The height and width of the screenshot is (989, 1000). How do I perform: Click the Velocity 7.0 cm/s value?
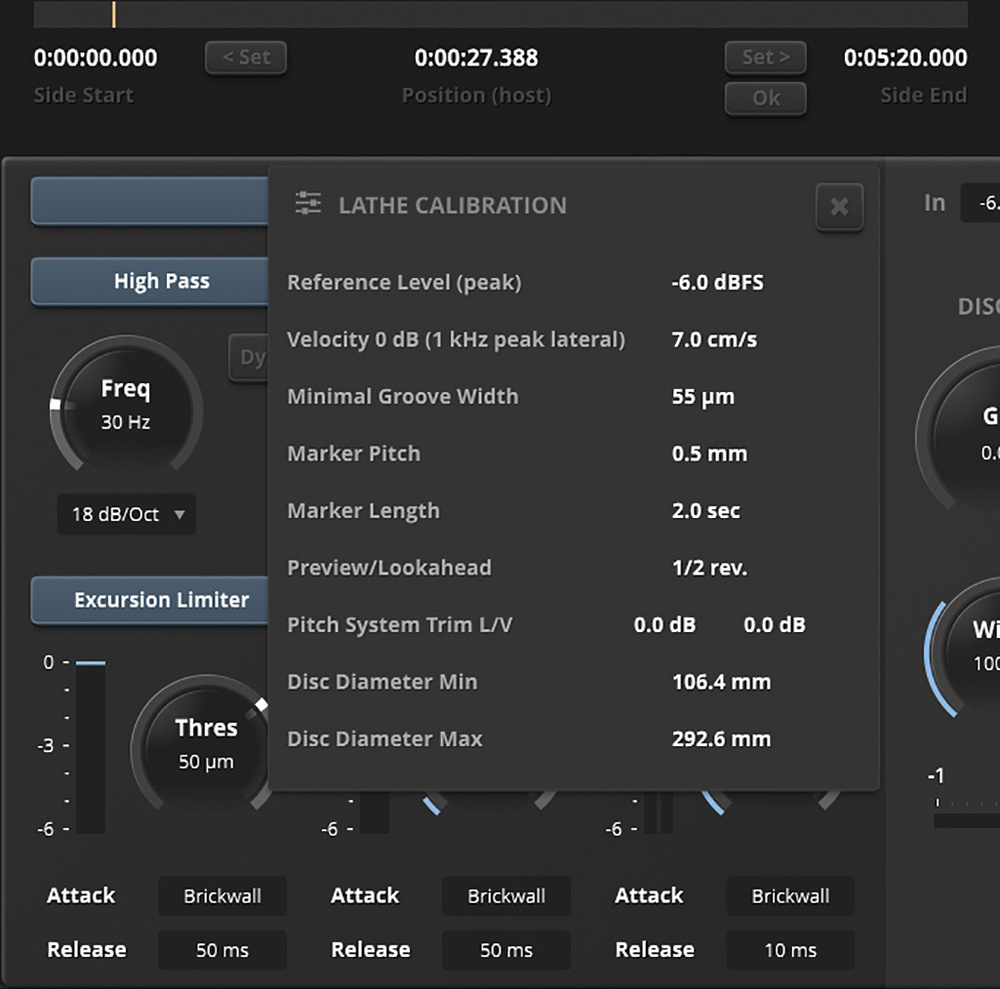(714, 340)
